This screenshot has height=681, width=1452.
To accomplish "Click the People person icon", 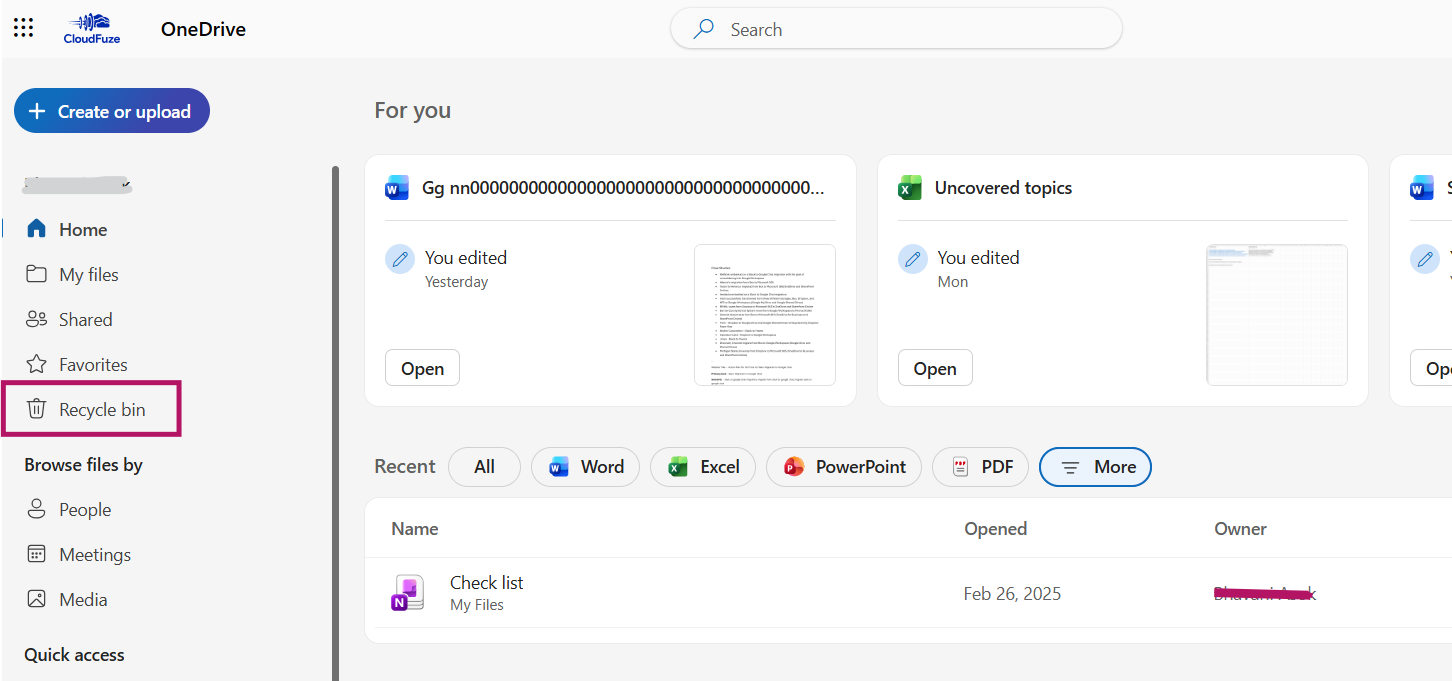I will click(x=36, y=509).
